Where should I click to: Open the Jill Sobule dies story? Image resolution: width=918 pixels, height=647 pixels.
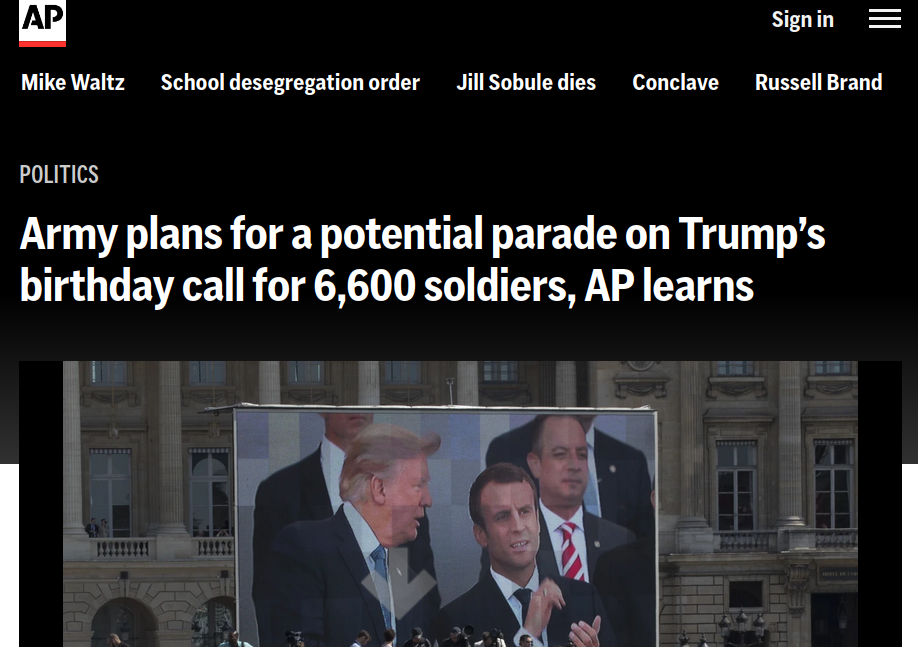pos(526,83)
